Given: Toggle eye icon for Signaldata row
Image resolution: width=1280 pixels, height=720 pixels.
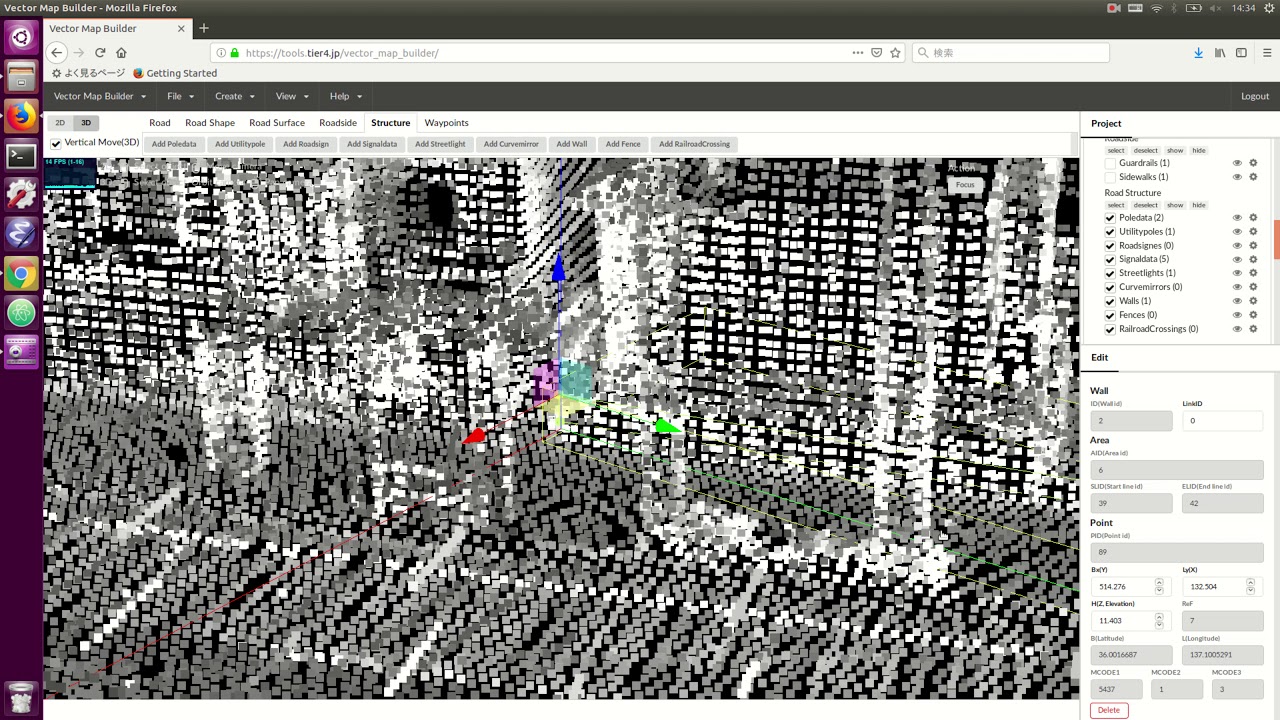Looking at the screenshot, I should (1237, 259).
